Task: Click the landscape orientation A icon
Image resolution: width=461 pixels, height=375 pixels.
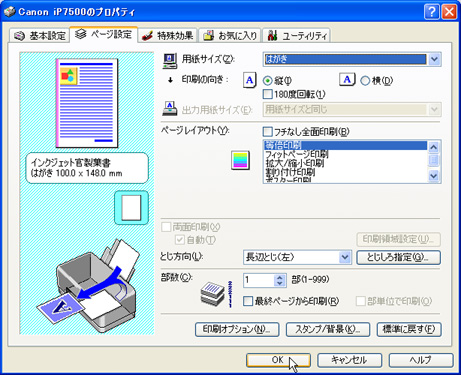Action: 347,80
